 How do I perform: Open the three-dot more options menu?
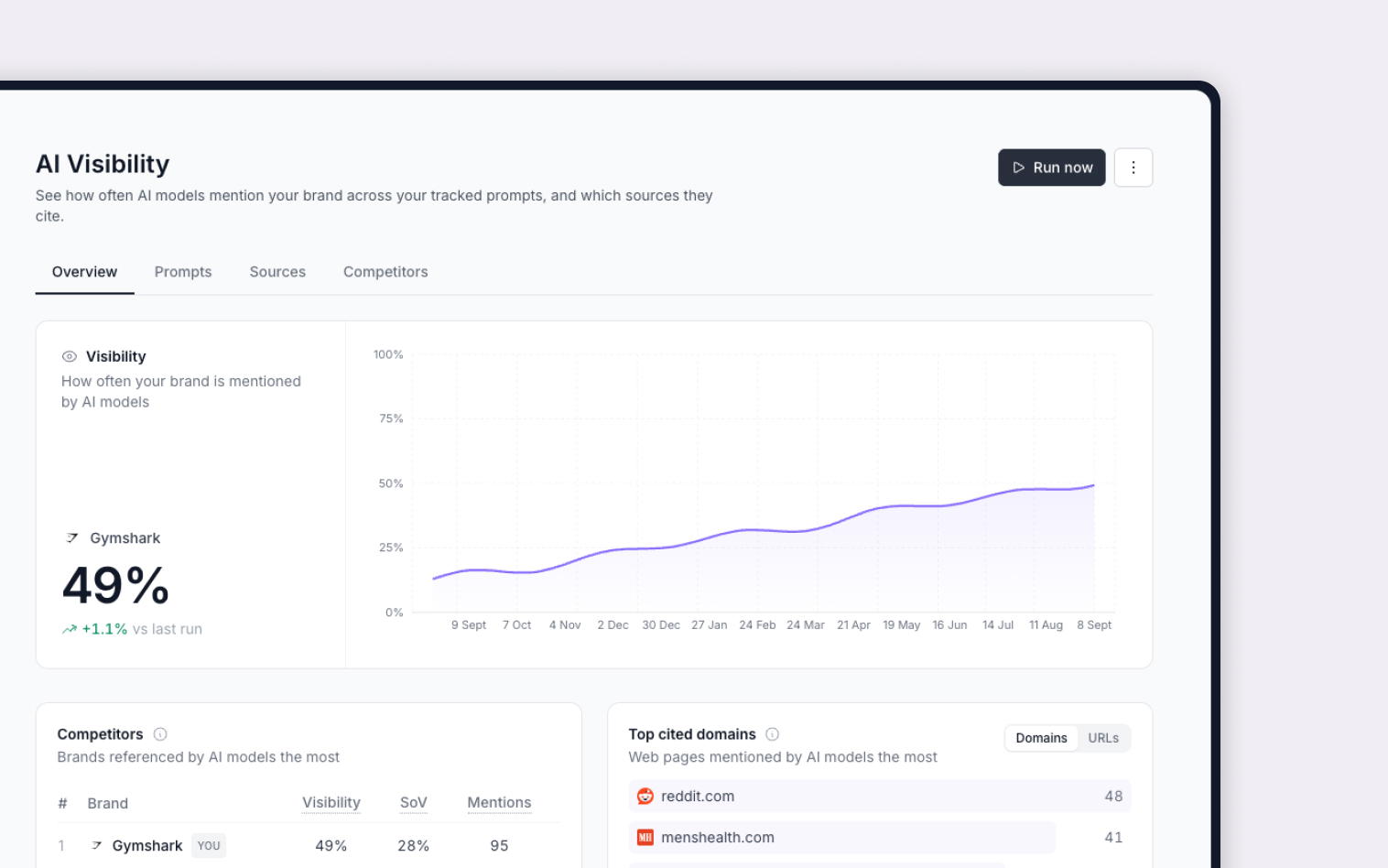point(1133,168)
